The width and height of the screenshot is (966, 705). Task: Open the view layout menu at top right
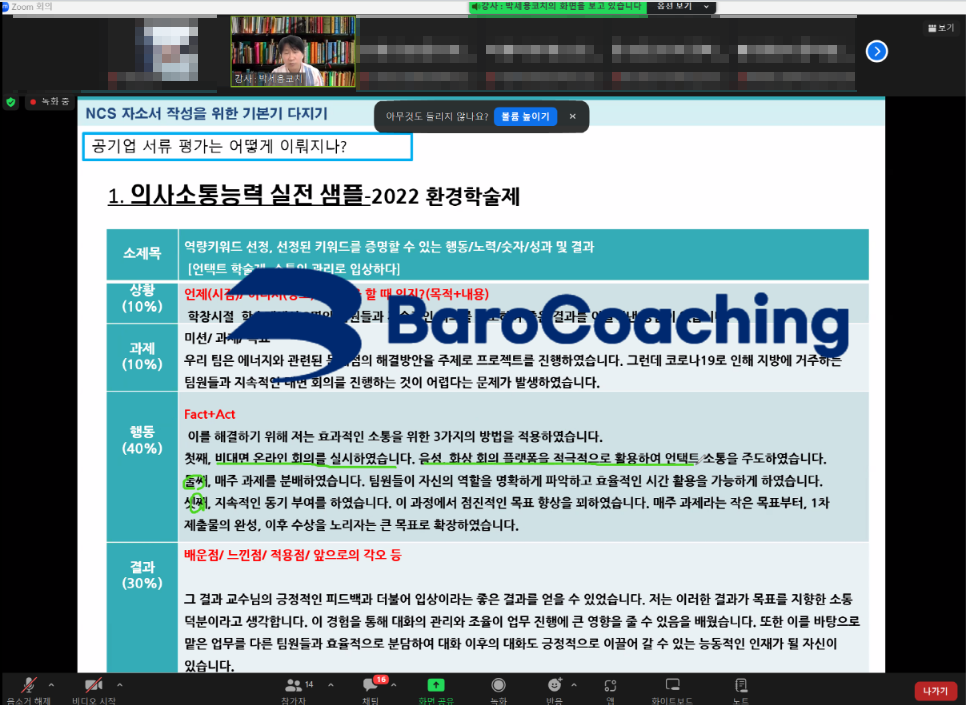click(941, 28)
